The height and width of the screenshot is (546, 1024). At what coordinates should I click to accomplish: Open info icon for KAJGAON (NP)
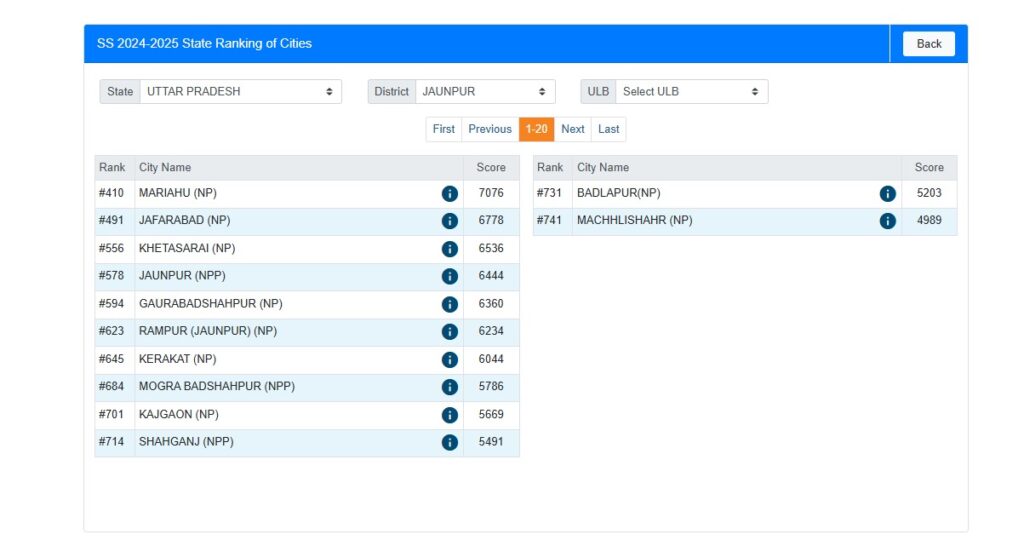point(450,414)
